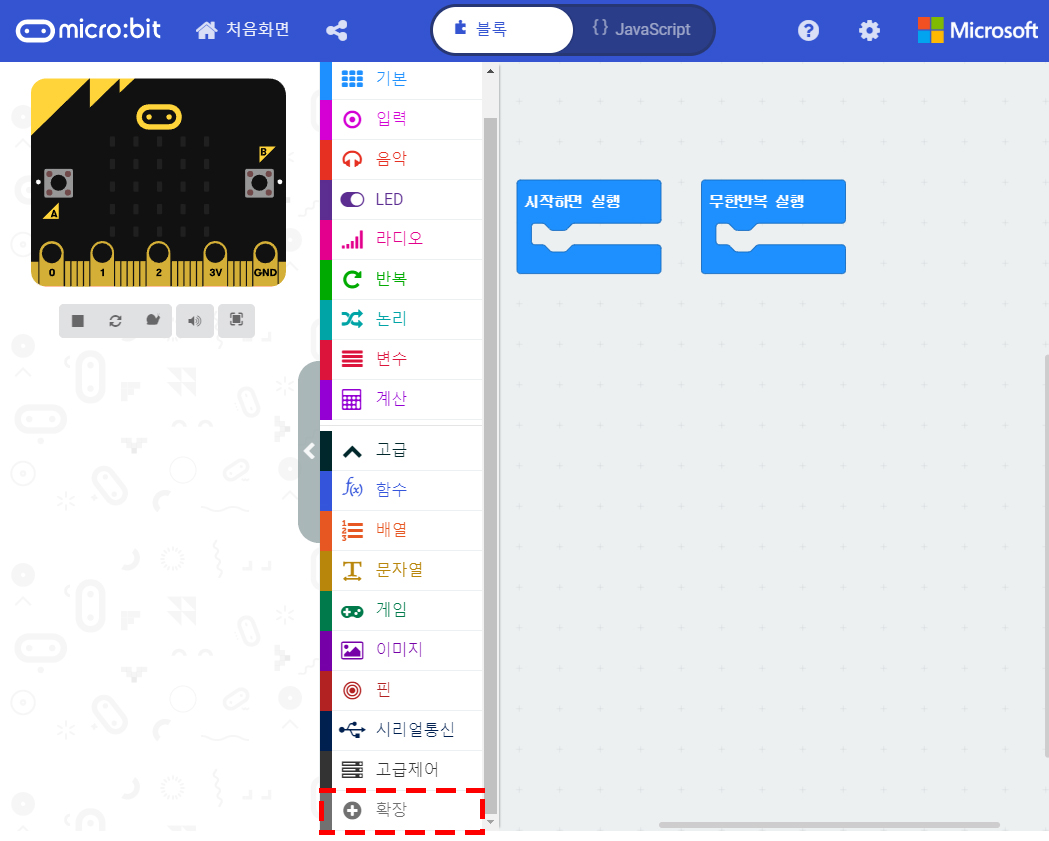Viewport: 1049px width, 841px height.
Task: Open the 입력 block category
Action: [401, 119]
